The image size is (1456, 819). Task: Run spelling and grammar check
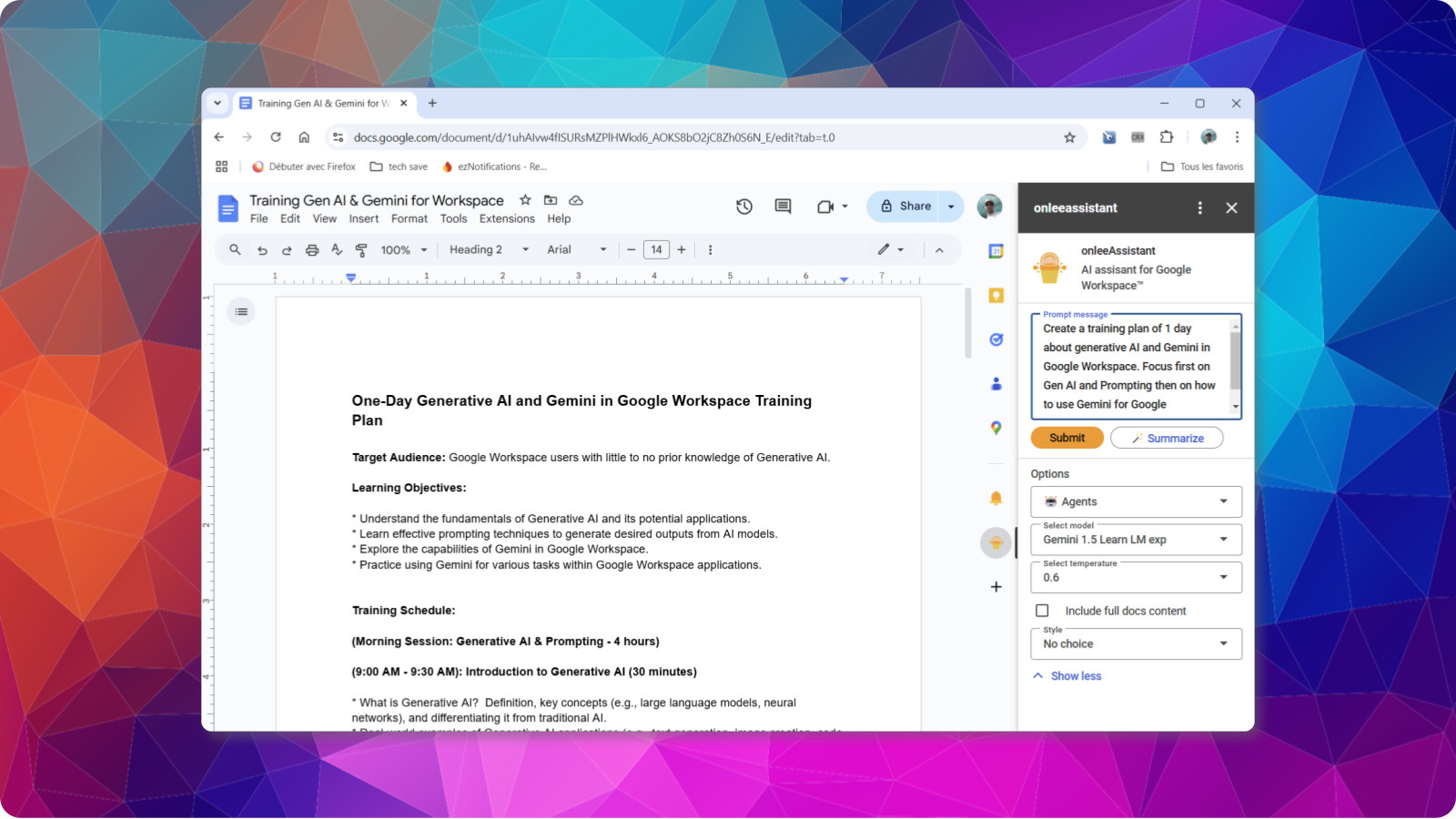[337, 250]
